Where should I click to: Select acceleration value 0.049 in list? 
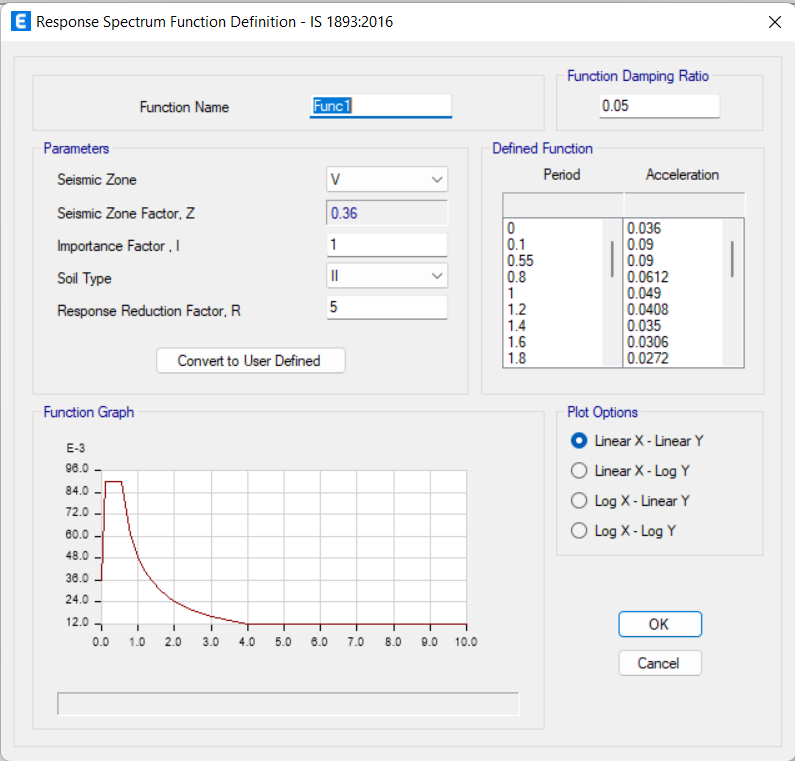pos(644,293)
